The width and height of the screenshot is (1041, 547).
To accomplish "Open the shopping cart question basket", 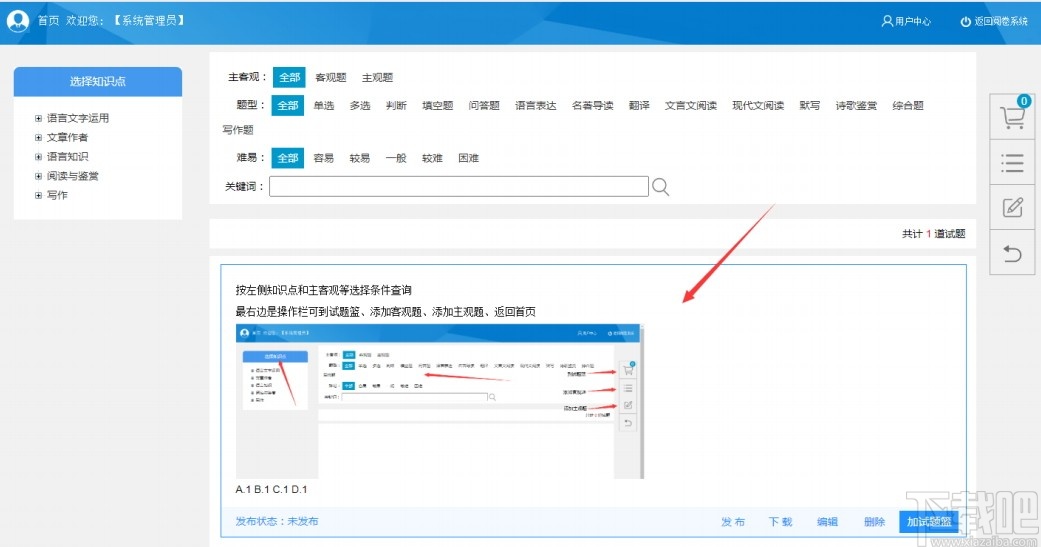I will (x=1012, y=117).
